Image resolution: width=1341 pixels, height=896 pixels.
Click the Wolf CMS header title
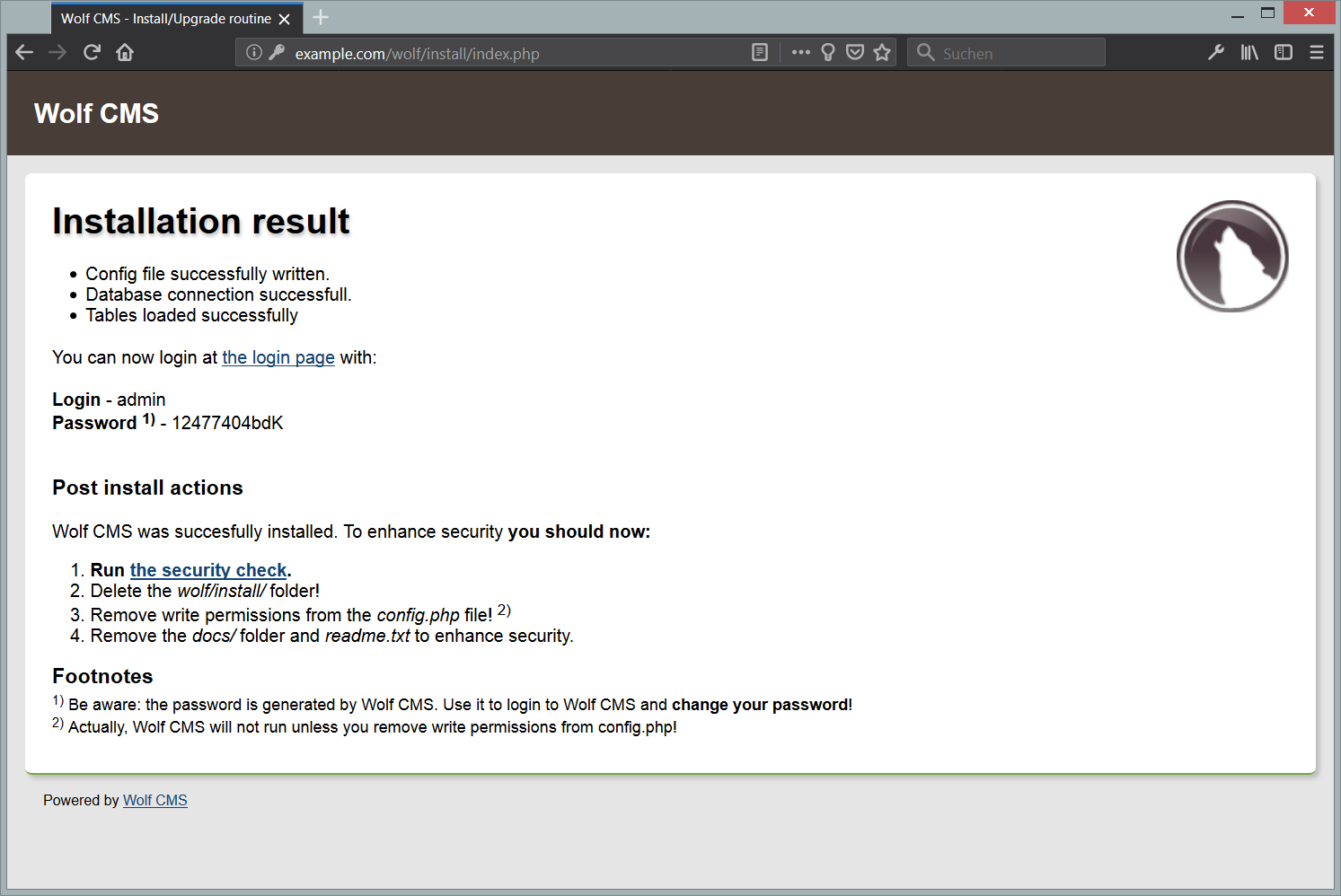tap(96, 113)
